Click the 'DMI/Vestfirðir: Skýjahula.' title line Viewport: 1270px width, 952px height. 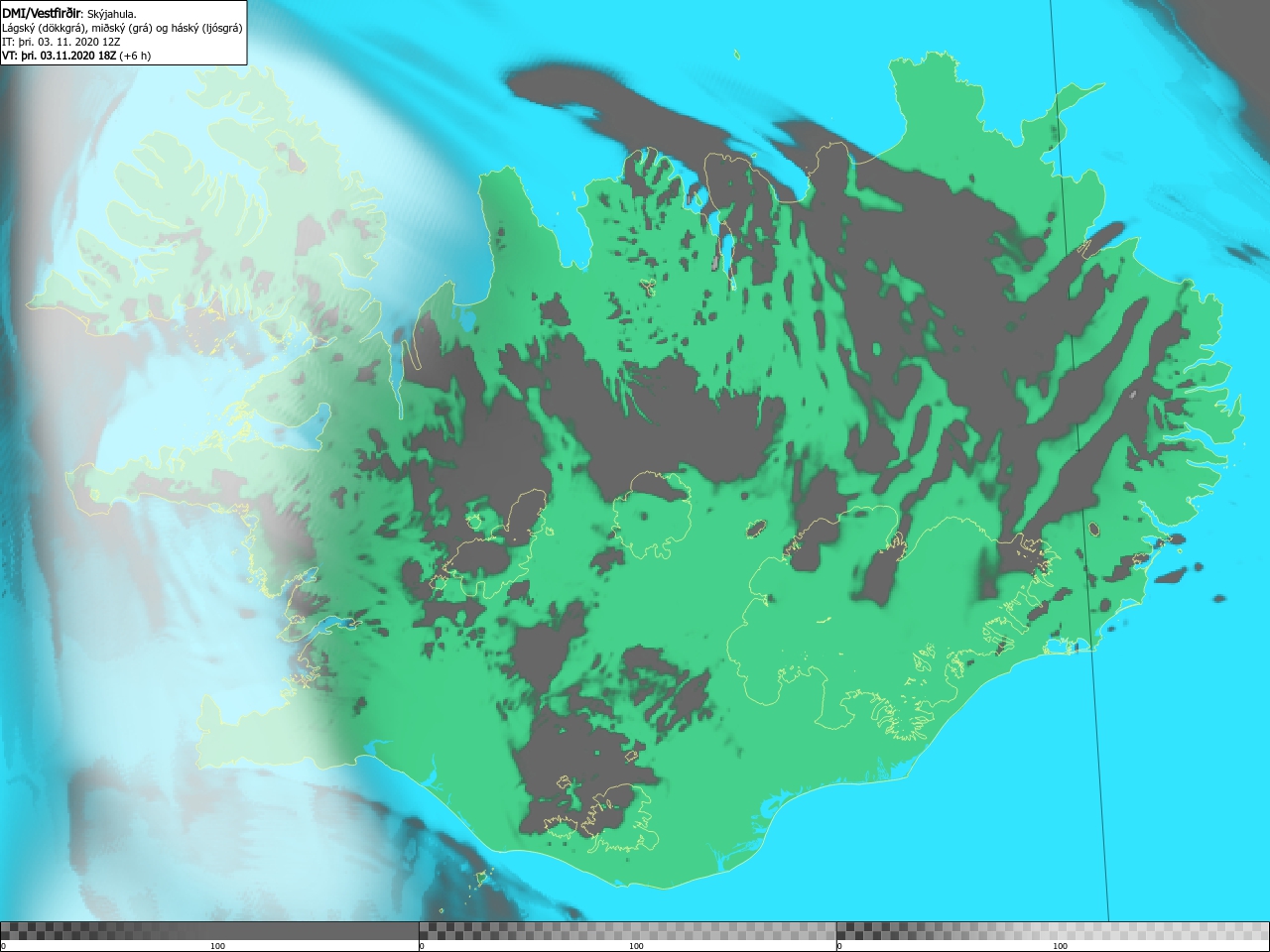tap(67, 13)
